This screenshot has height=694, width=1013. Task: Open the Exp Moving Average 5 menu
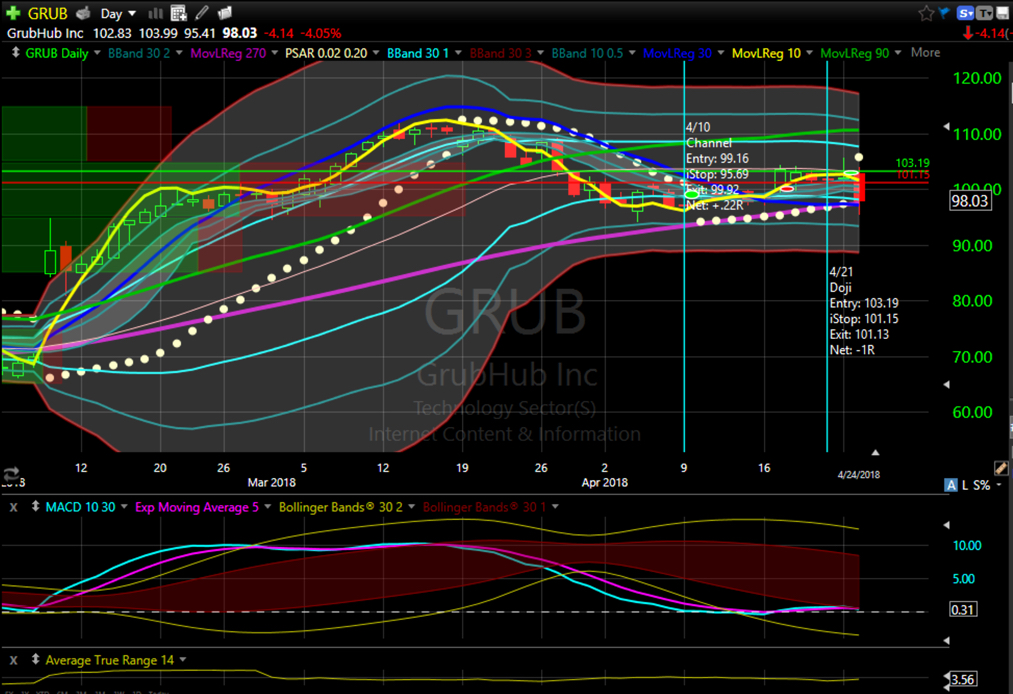point(267,507)
